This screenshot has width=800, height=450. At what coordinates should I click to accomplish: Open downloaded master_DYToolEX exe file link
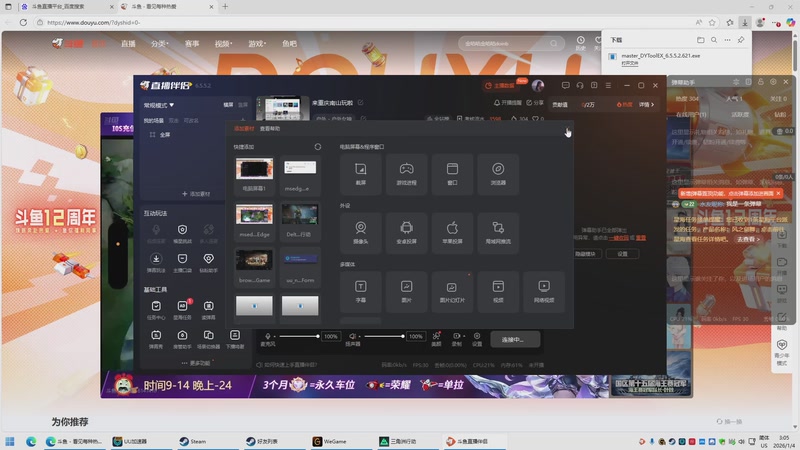click(x=630, y=63)
